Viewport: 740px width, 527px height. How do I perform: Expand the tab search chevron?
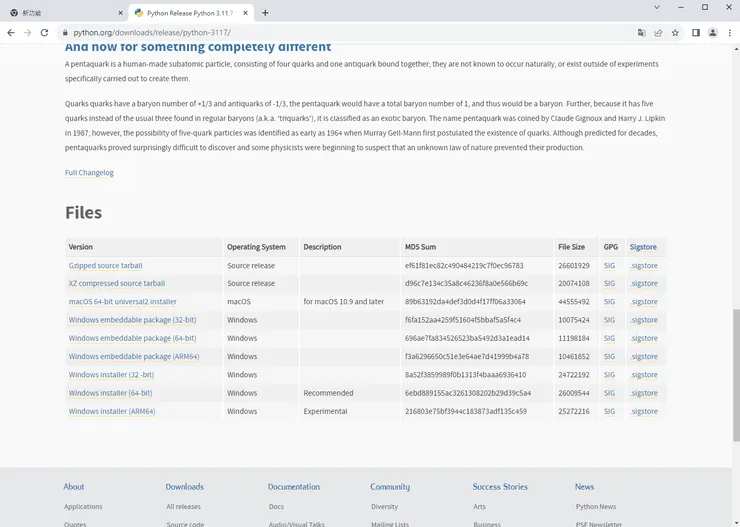click(x=656, y=7)
